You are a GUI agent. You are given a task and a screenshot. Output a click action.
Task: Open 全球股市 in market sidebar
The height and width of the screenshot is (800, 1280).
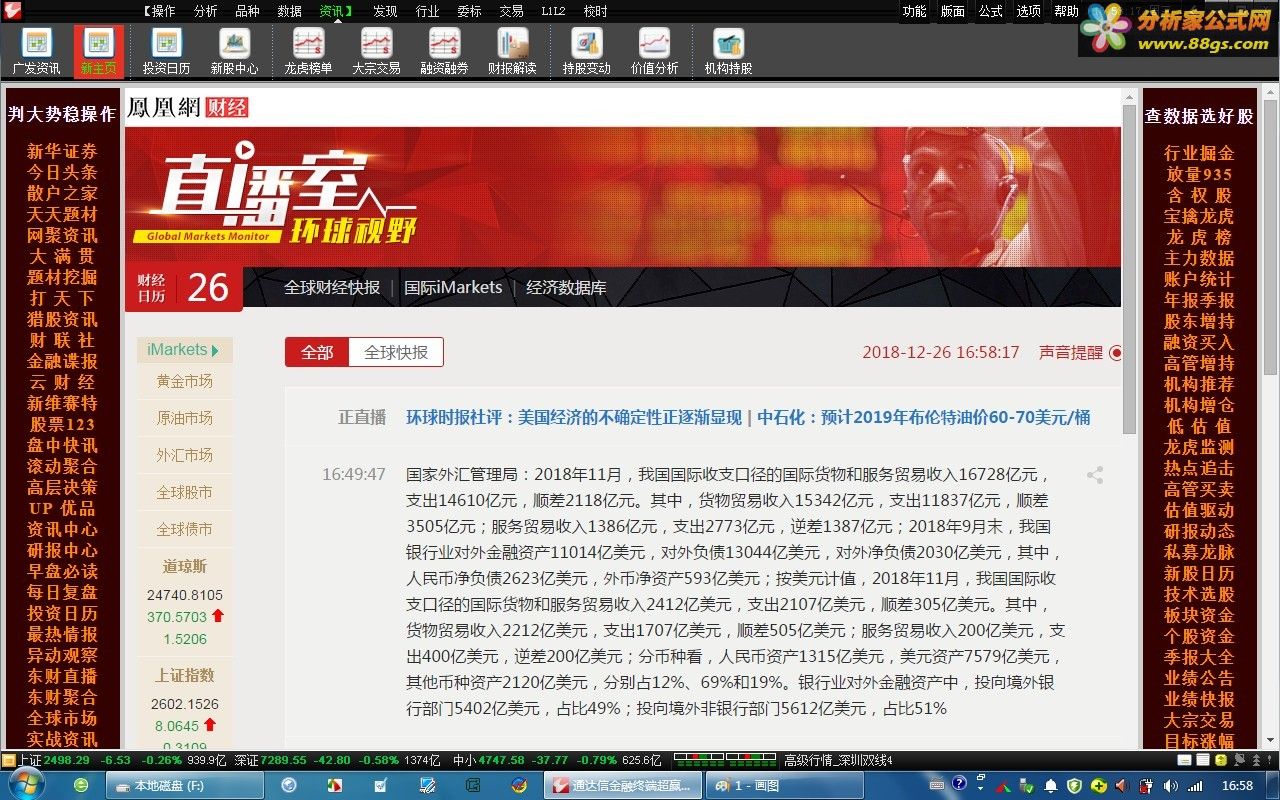185,492
